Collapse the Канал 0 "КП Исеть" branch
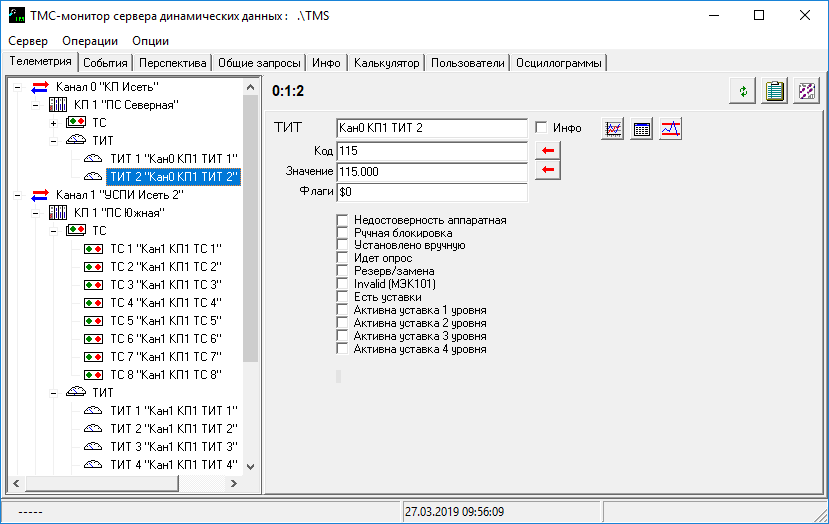The height and width of the screenshot is (524, 829). [17, 87]
